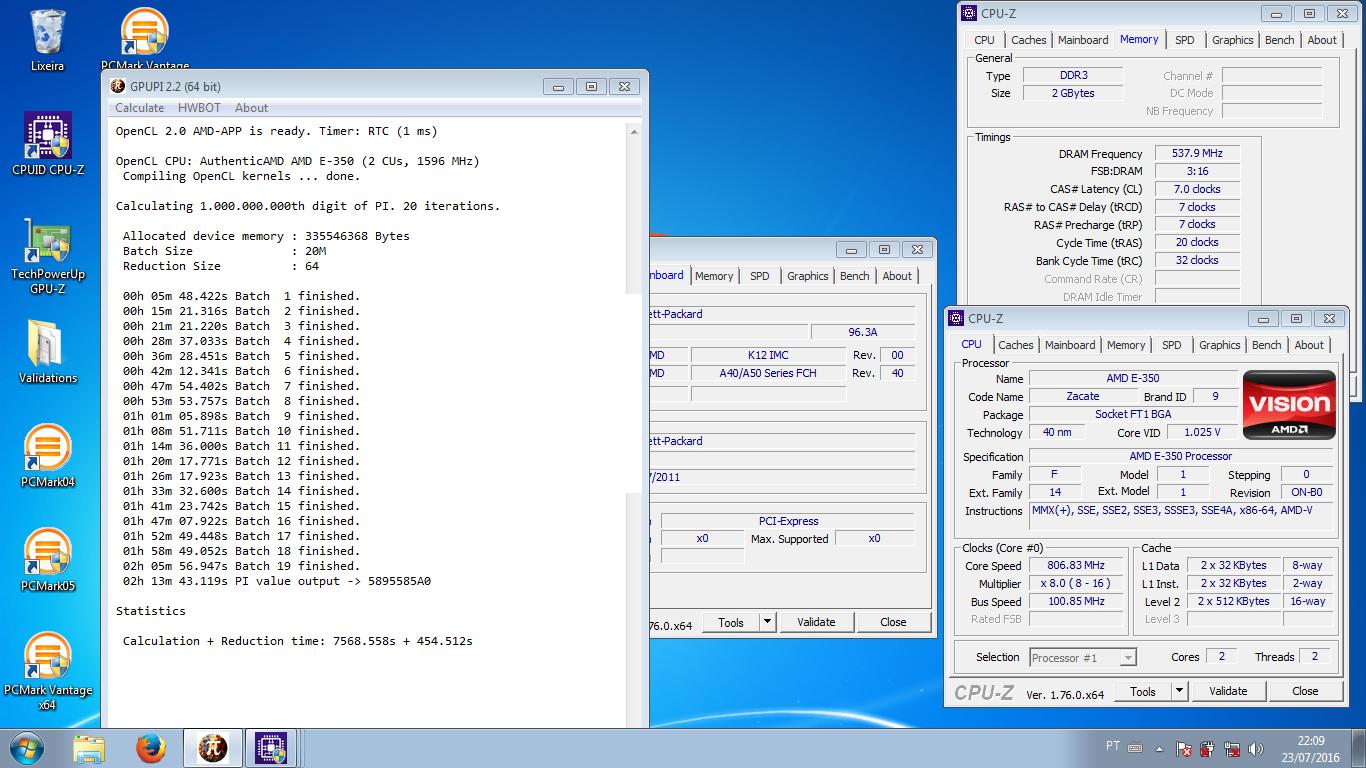Switch to GPUPI in the taskbar
This screenshot has height=768, width=1366.
click(212, 748)
